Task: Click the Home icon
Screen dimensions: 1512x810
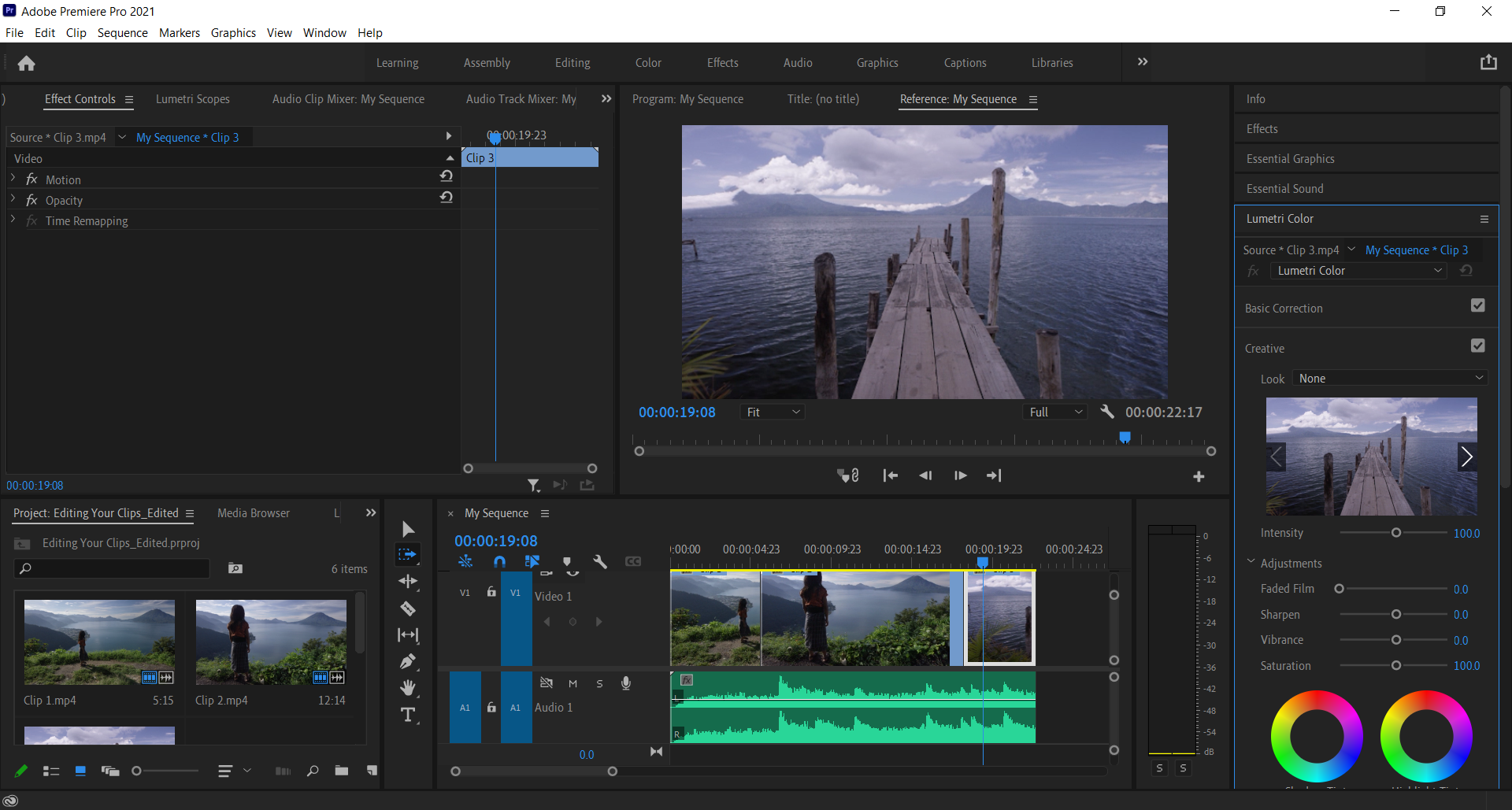Action: (x=26, y=63)
